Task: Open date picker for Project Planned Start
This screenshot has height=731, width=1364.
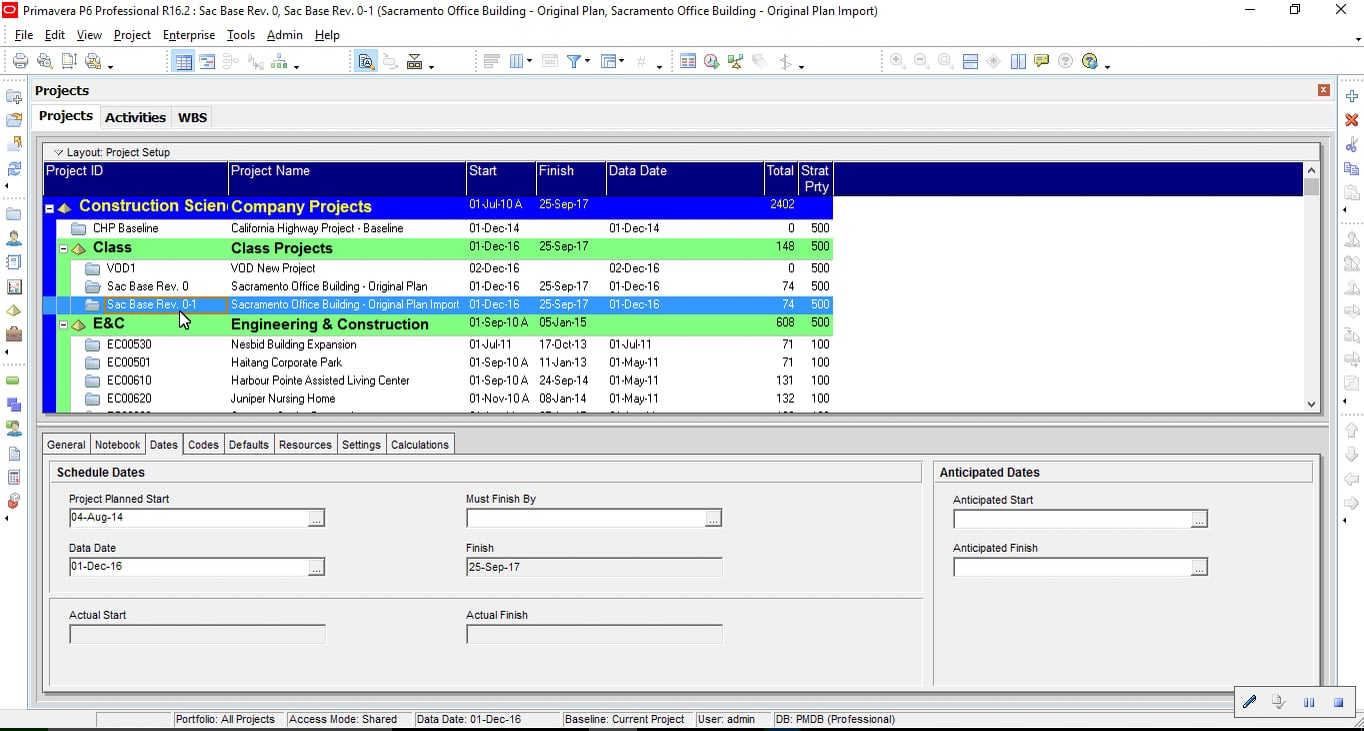Action: 316,518
